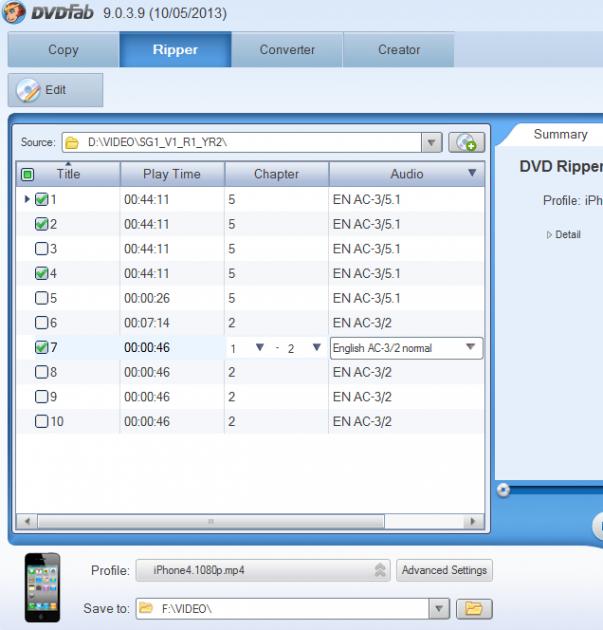Open the Creator tab
This screenshot has height=630, width=603.
coord(399,49)
